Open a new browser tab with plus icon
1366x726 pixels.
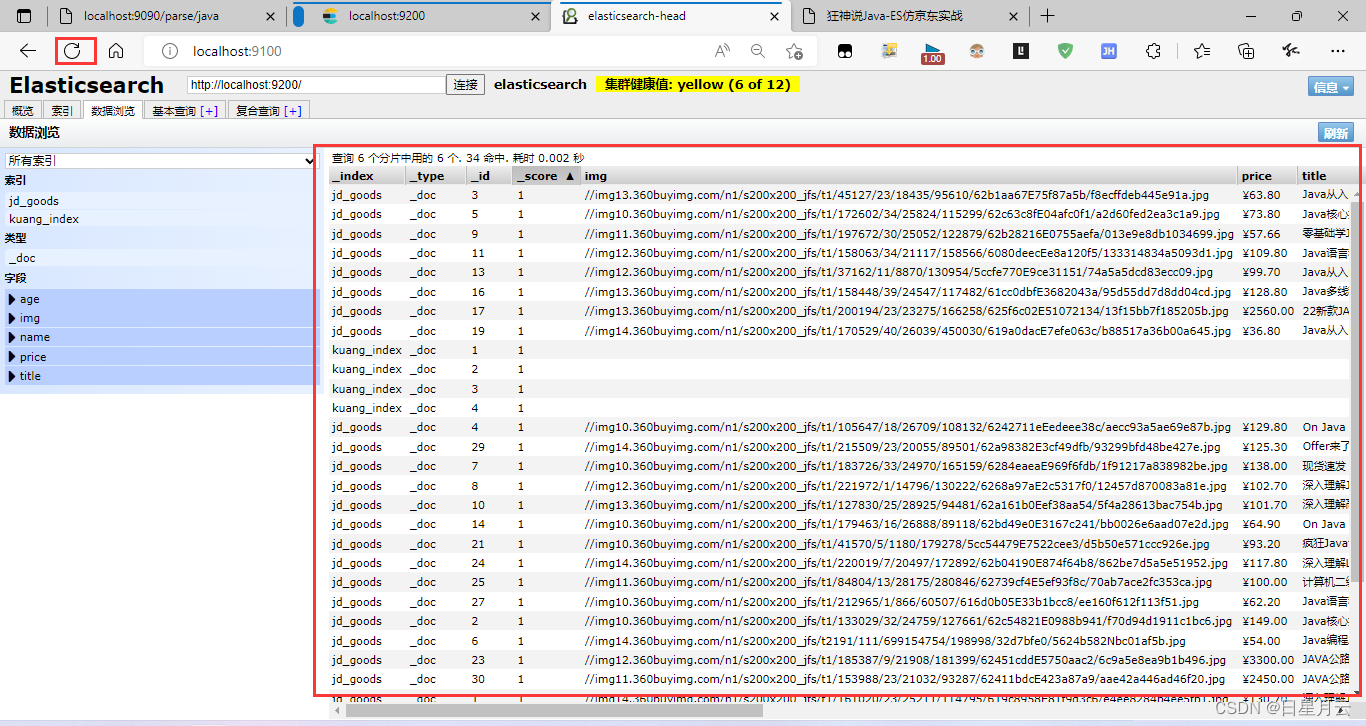(x=1047, y=16)
